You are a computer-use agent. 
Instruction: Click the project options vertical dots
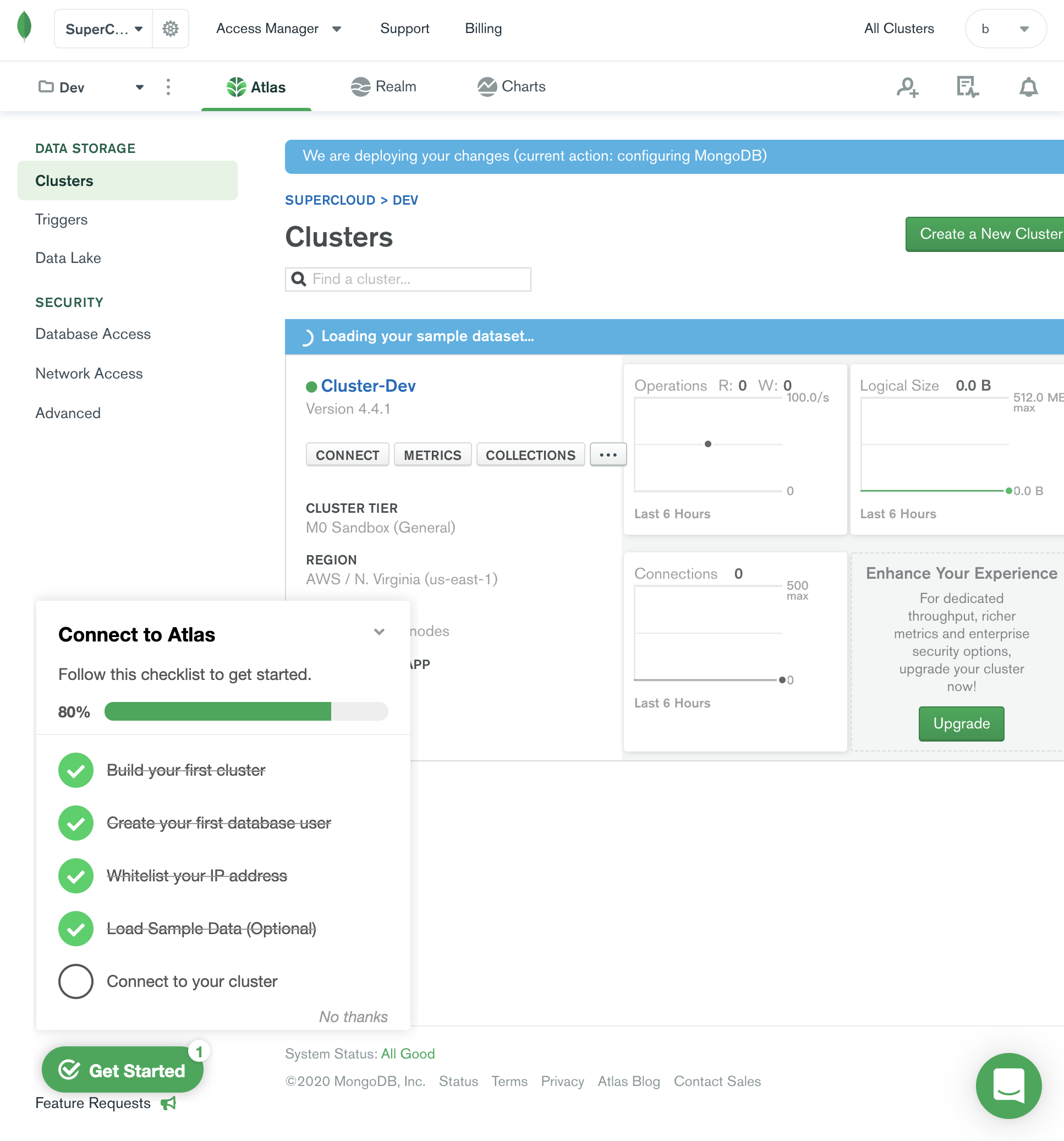pos(168,87)
